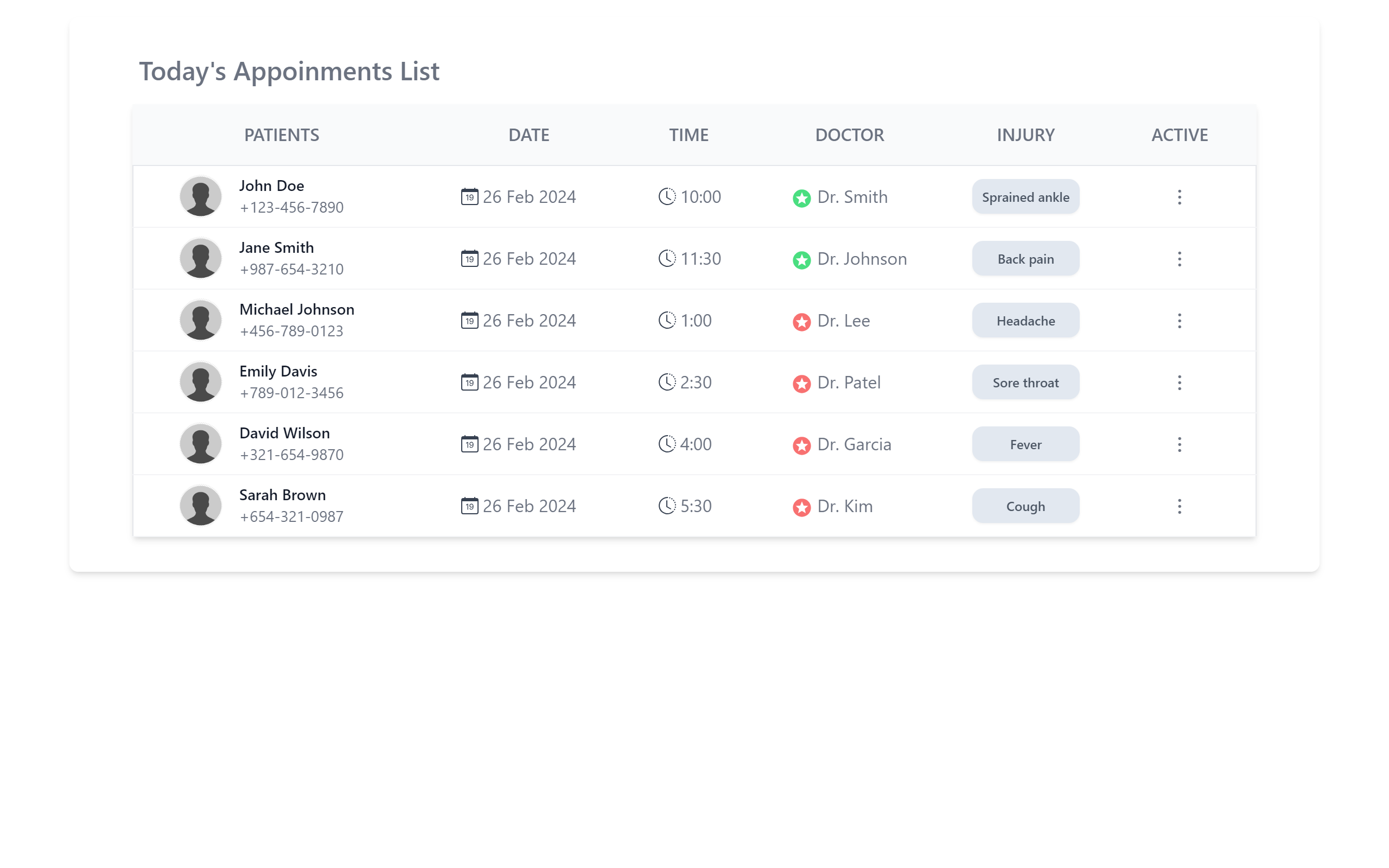
Task: Click the red star beside Dr. Kim
Action: pos(801,507)
